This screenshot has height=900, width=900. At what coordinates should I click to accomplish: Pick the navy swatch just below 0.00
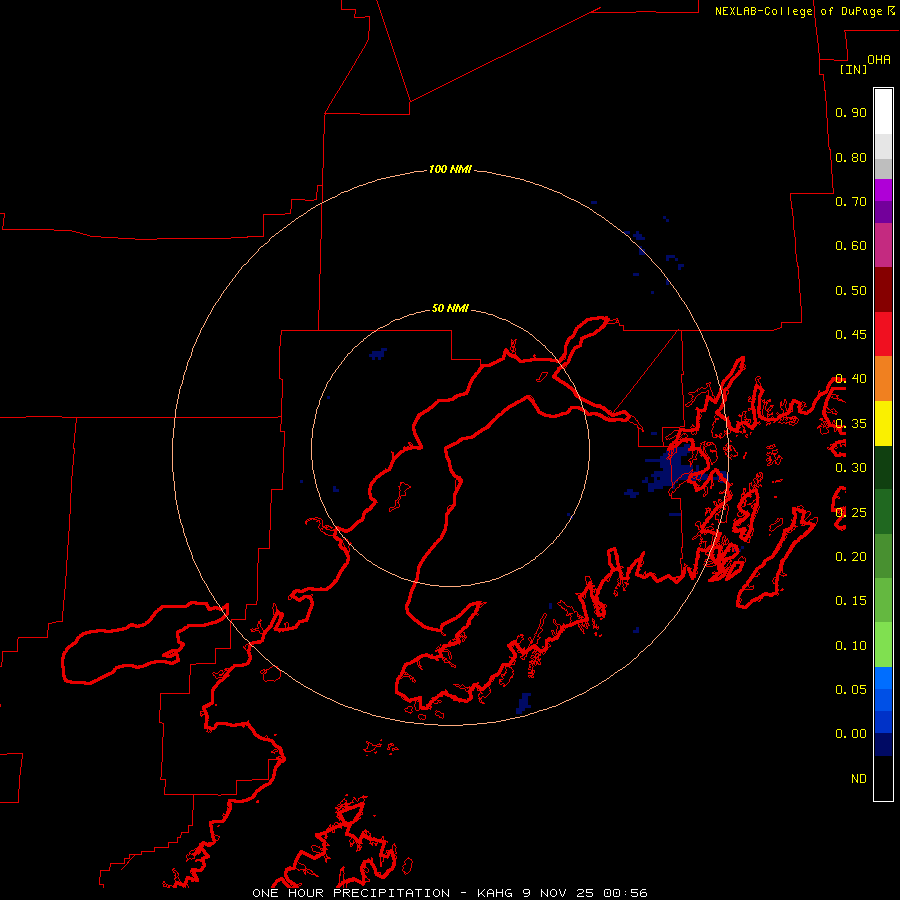[883, 745]
